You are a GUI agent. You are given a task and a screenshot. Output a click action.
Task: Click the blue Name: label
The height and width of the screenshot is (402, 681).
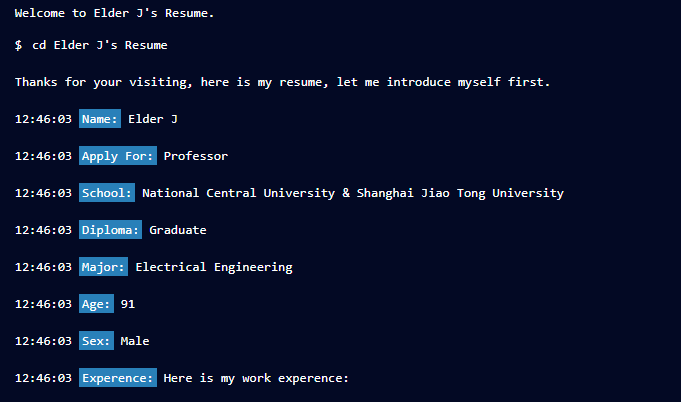[100, 119]
